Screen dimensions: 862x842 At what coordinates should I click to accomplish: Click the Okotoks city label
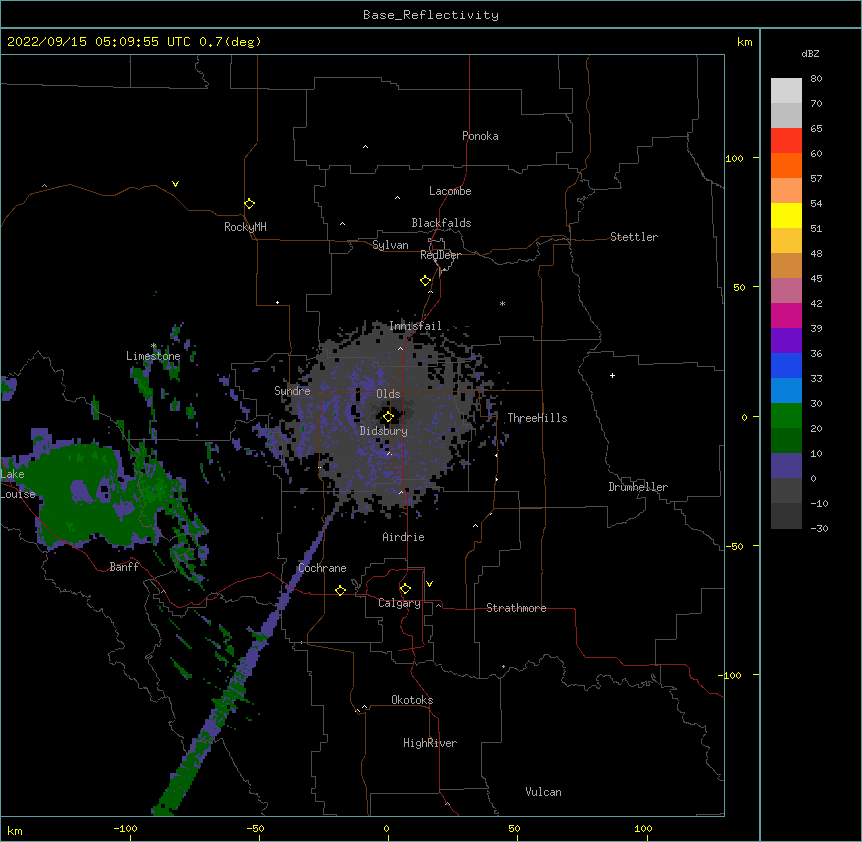tap(412, 700)
